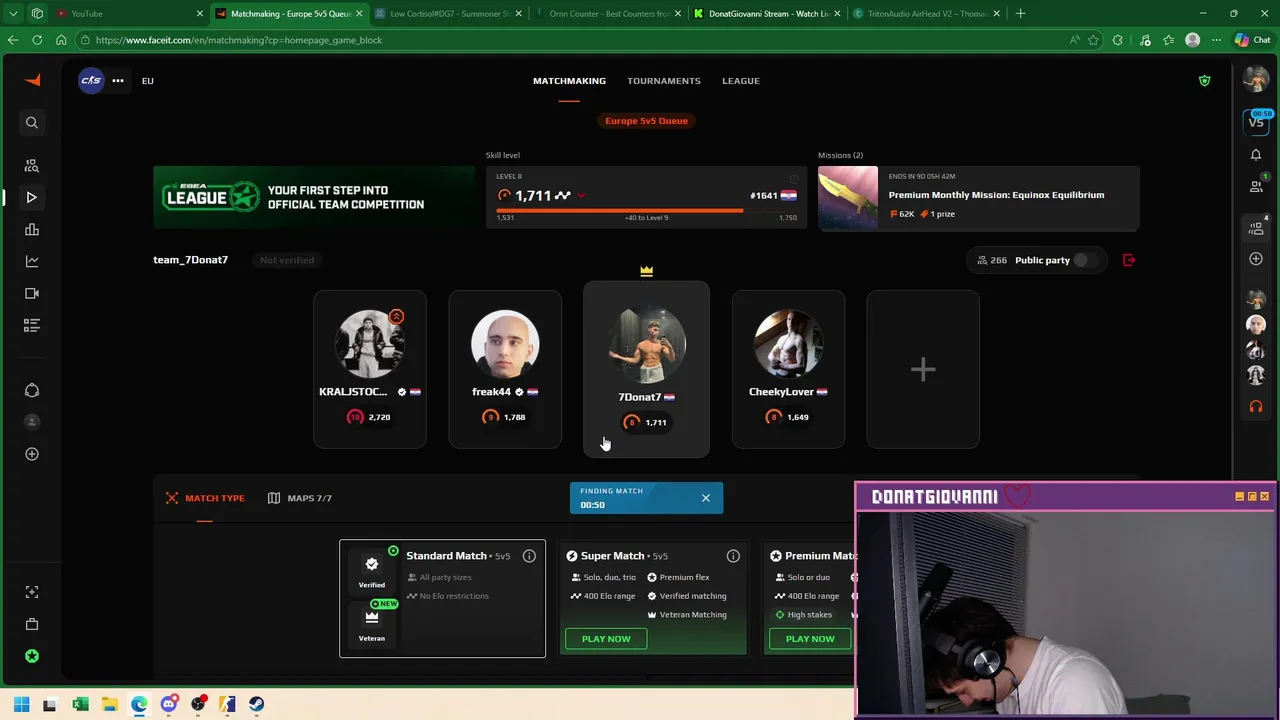The height and width of the screenshot is (720, 1280).
Task: Open the stats line-graph sidebar icon
Action: point(32,261)
